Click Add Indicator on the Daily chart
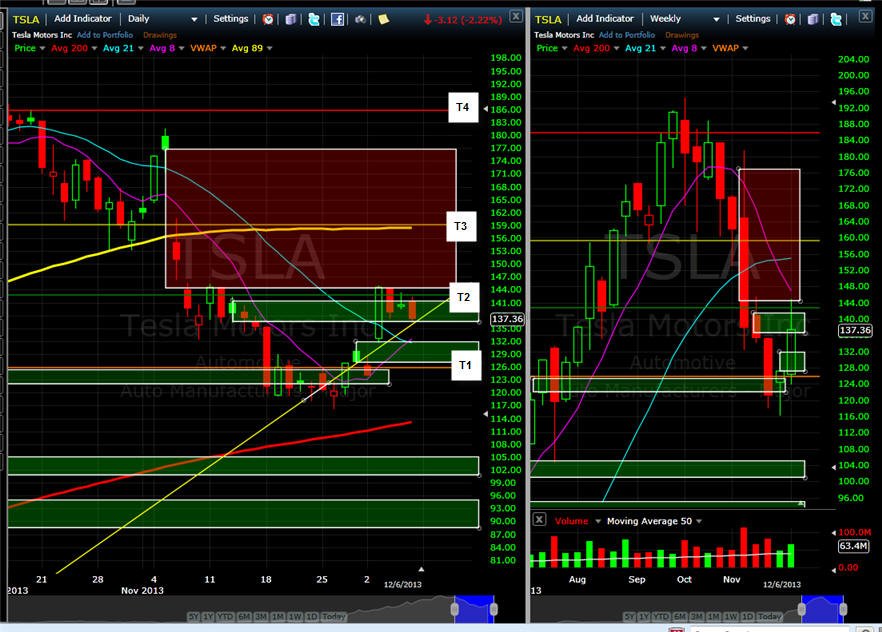 pyautogui.click(x=83, y=19)
